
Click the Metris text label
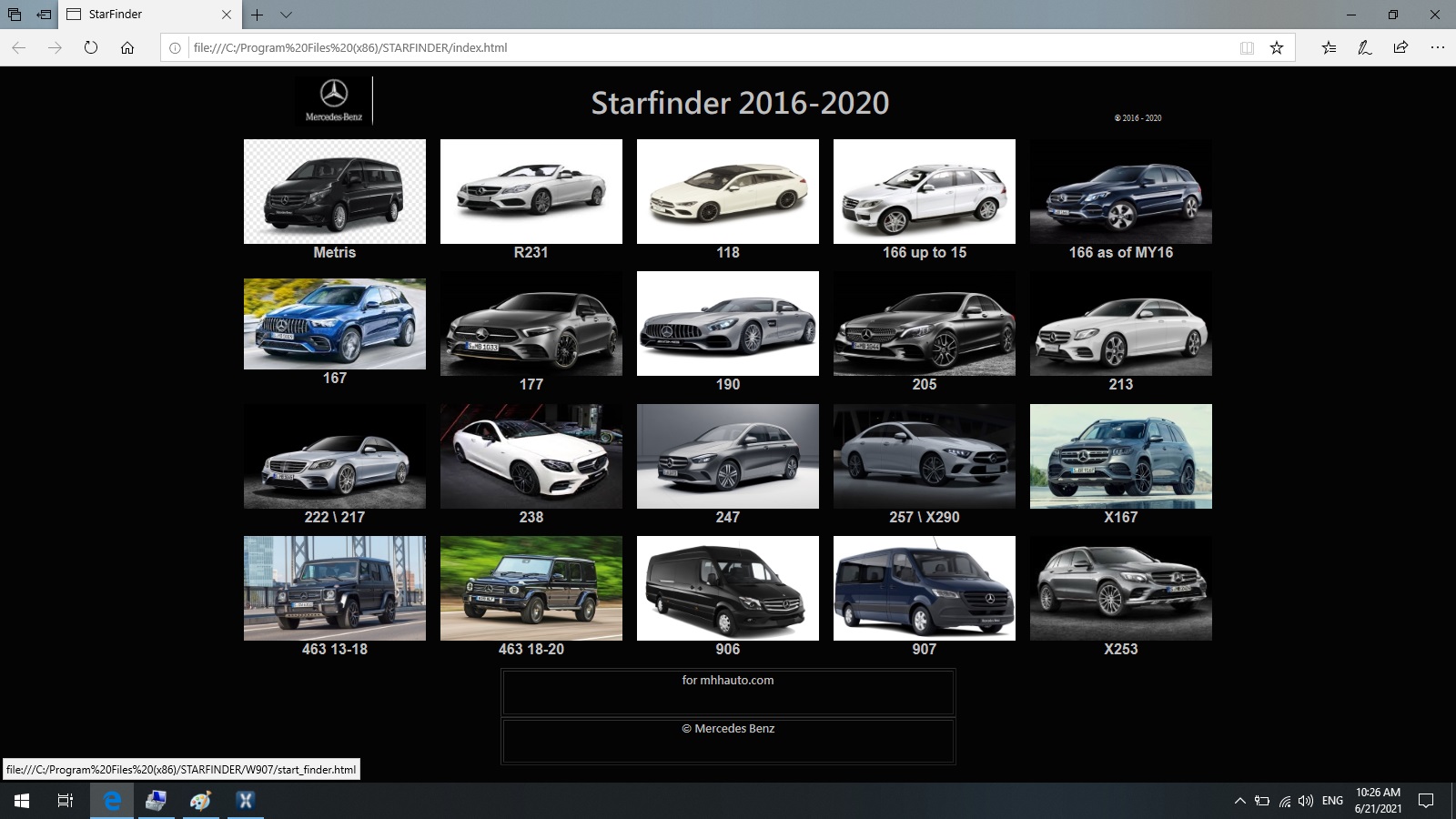click(335, 253)
